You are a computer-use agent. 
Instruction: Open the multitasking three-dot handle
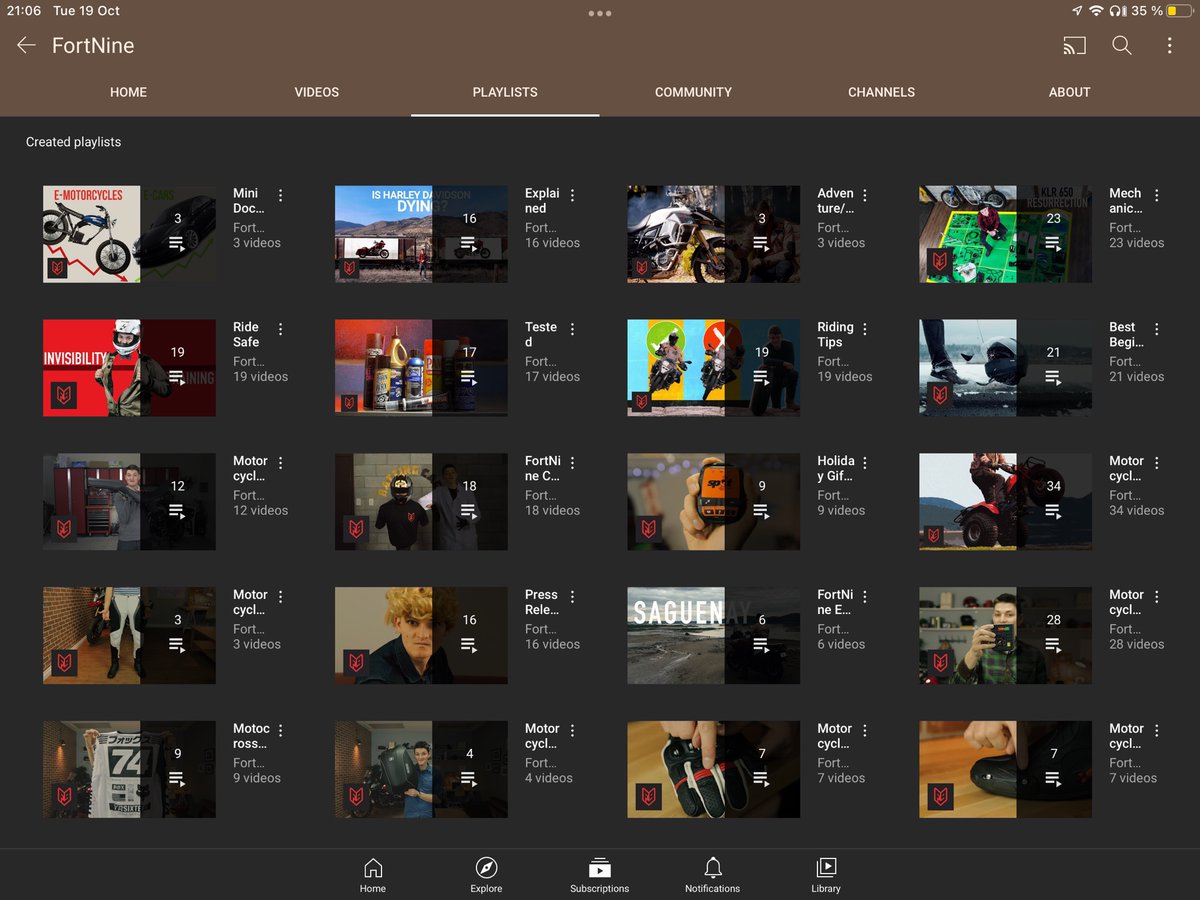tap(600, 13)
